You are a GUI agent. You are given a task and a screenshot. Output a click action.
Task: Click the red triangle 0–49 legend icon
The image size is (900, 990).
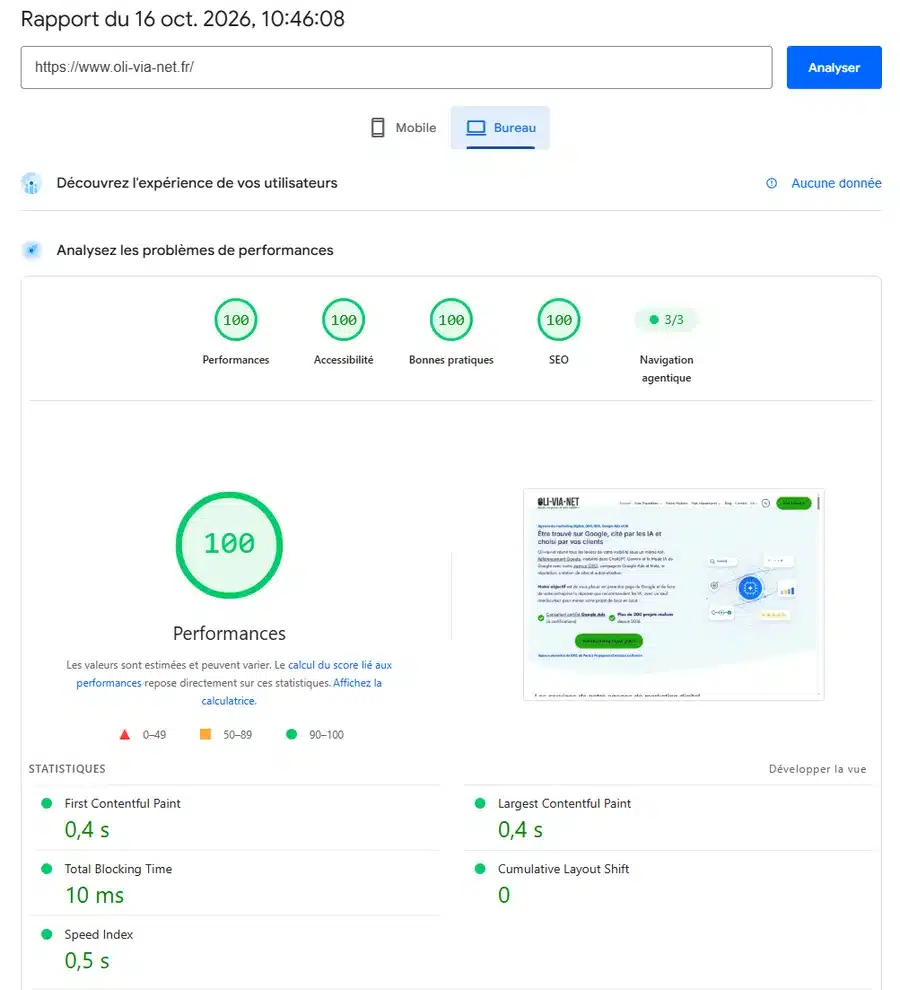coord(125,734)
